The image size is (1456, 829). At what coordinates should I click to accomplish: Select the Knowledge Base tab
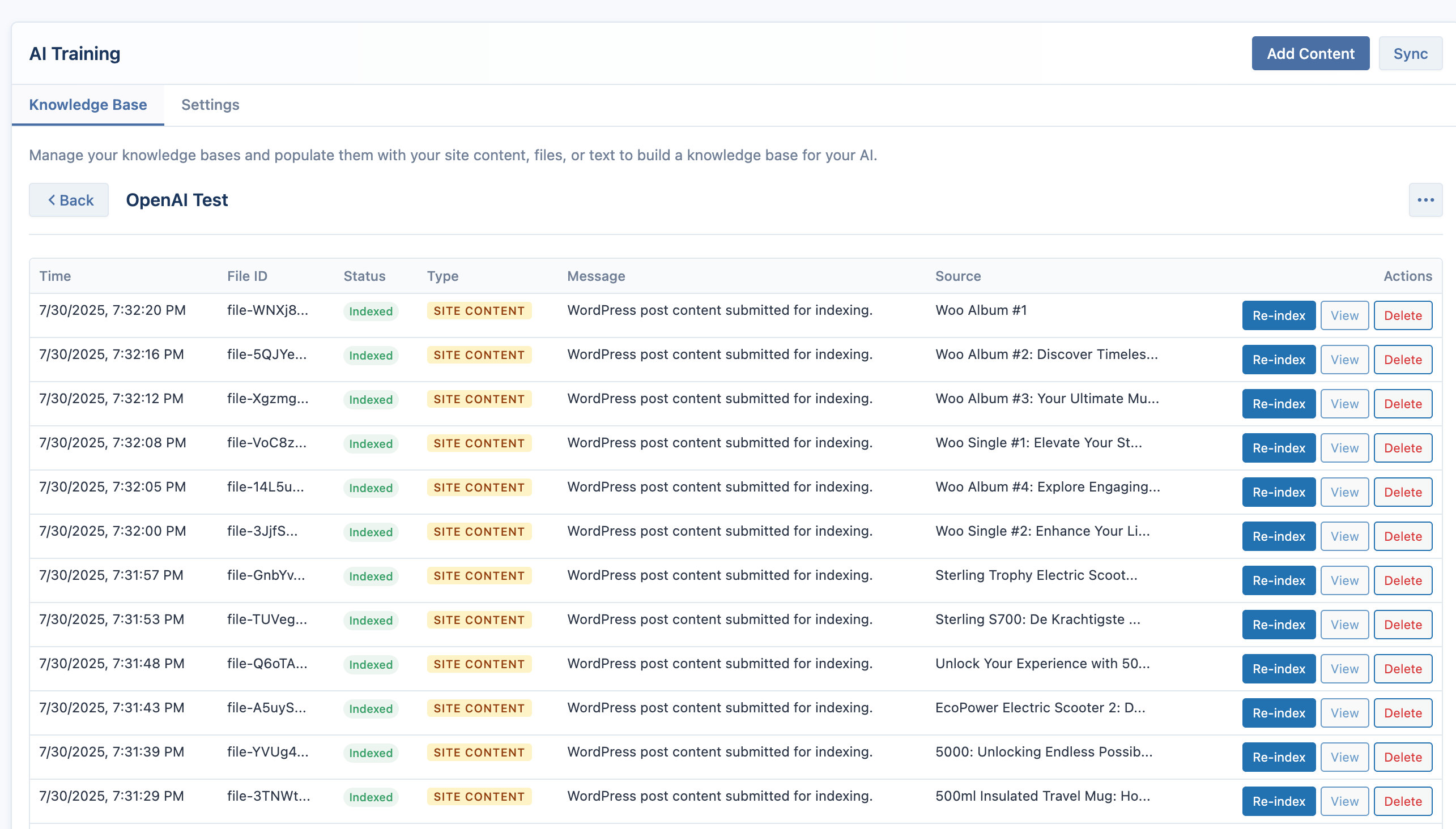pyautogui.click(x=88, y=105)
